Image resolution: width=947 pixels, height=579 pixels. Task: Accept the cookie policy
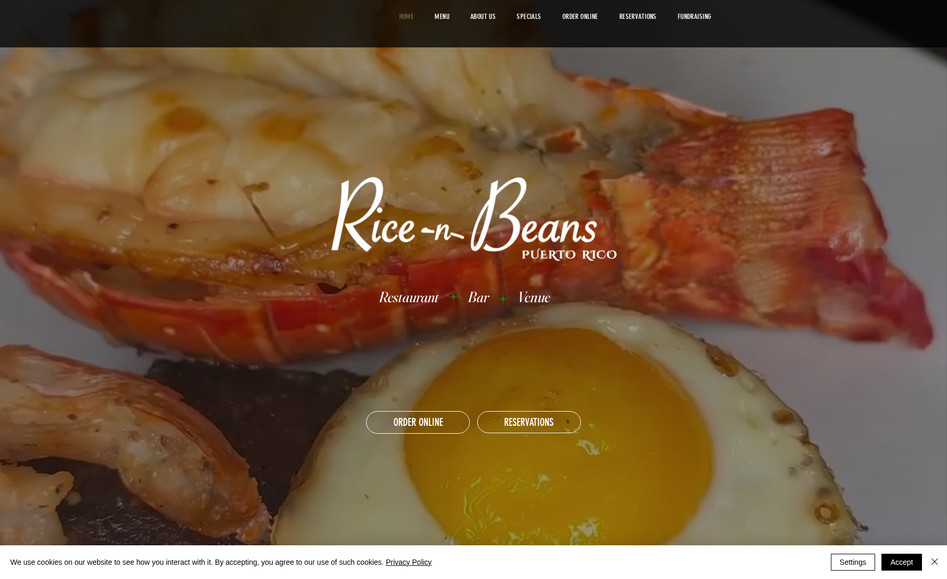tap(902, 561)
